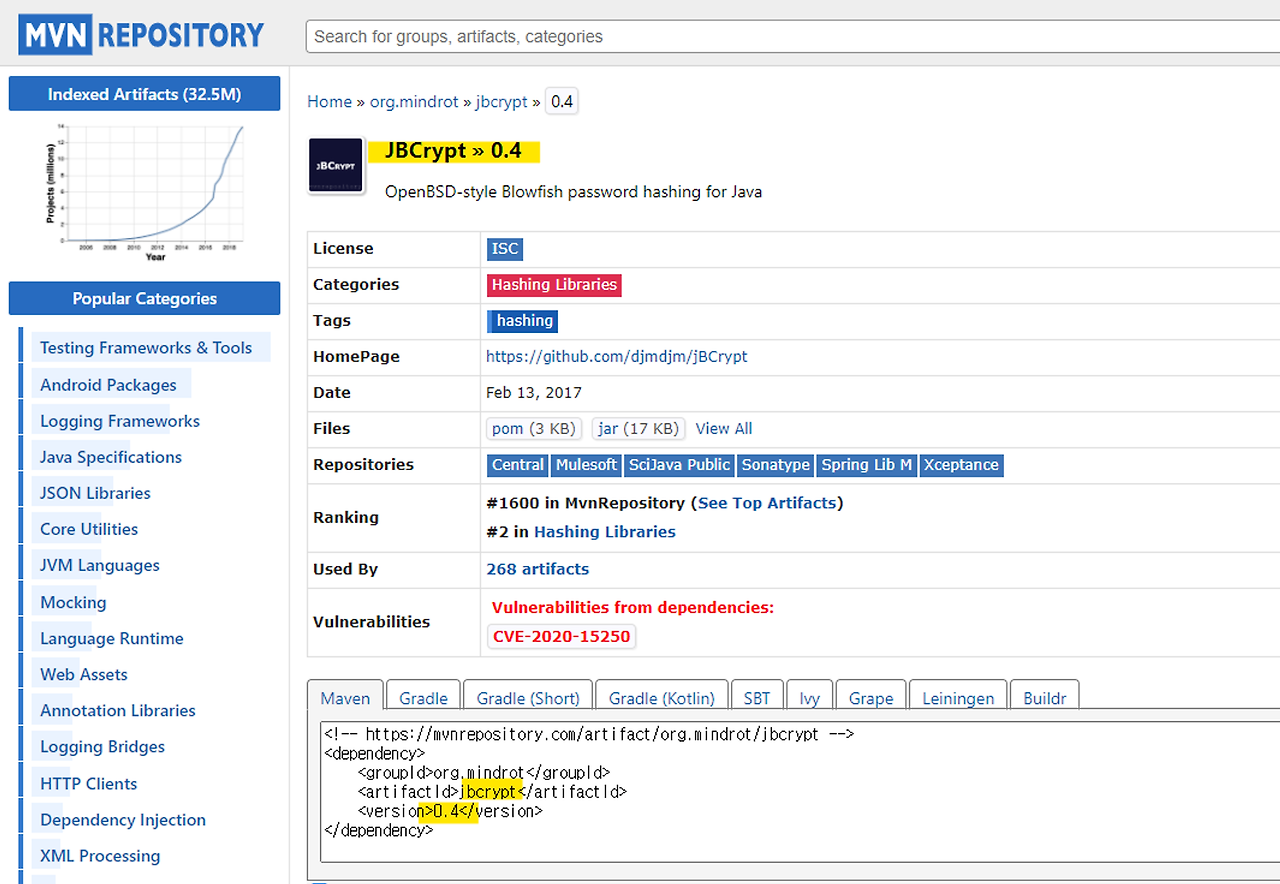The height and width of the screenshot is (884, 1280).
Task: Download the jar (17 KB) file
Action: click(639, 428)
